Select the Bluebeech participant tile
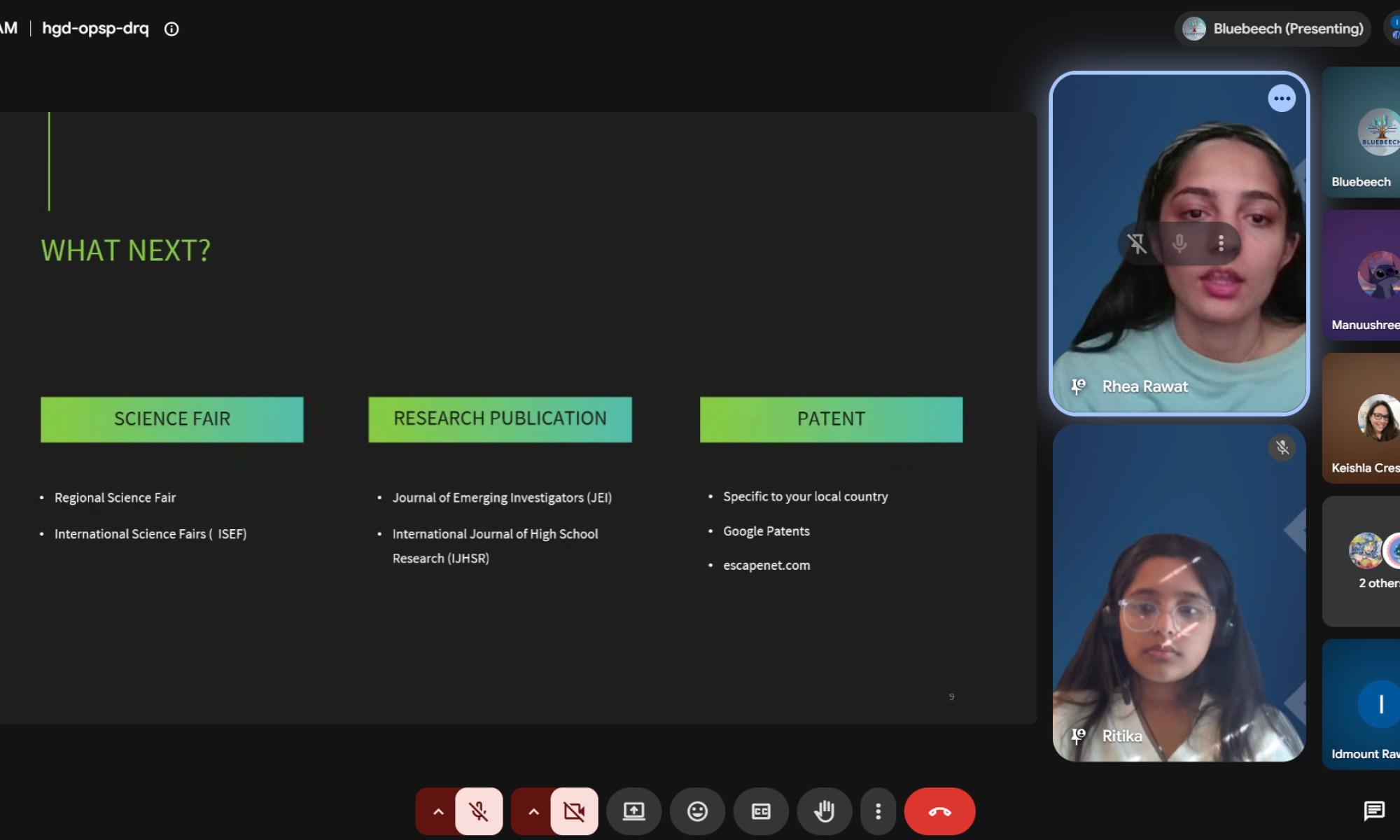 (1361, 132)
